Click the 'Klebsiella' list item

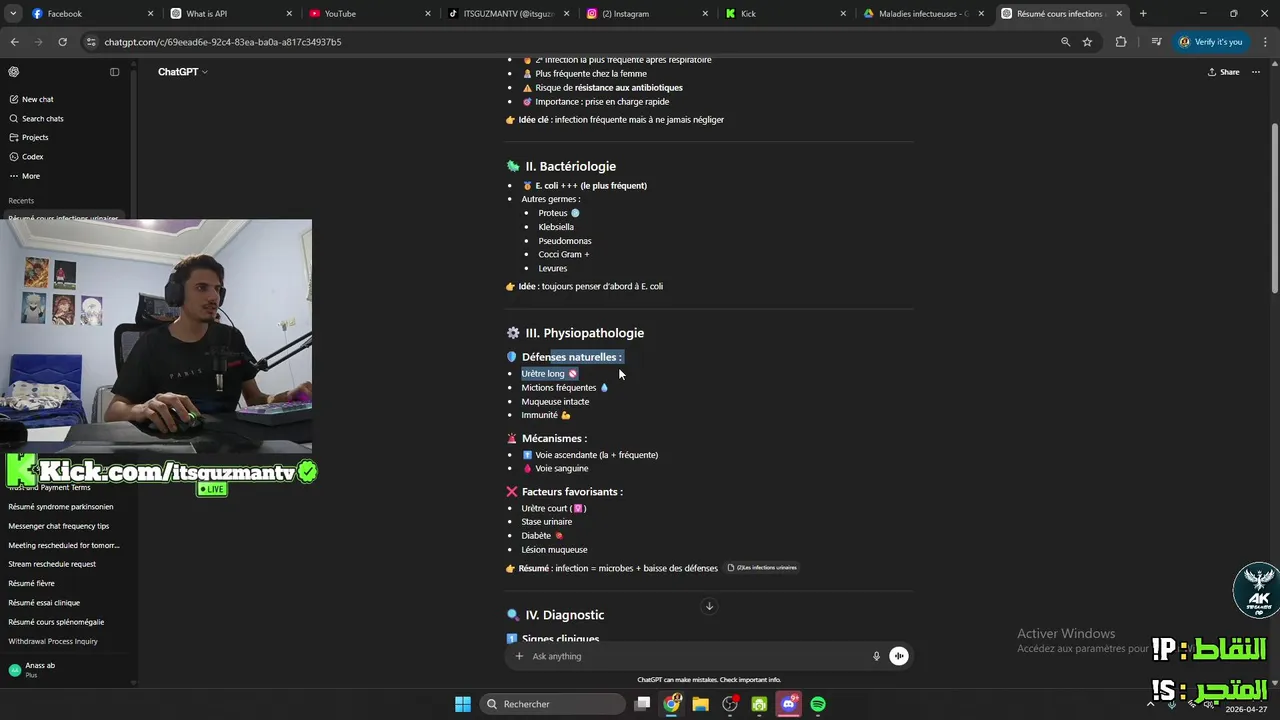coord(556,227)
